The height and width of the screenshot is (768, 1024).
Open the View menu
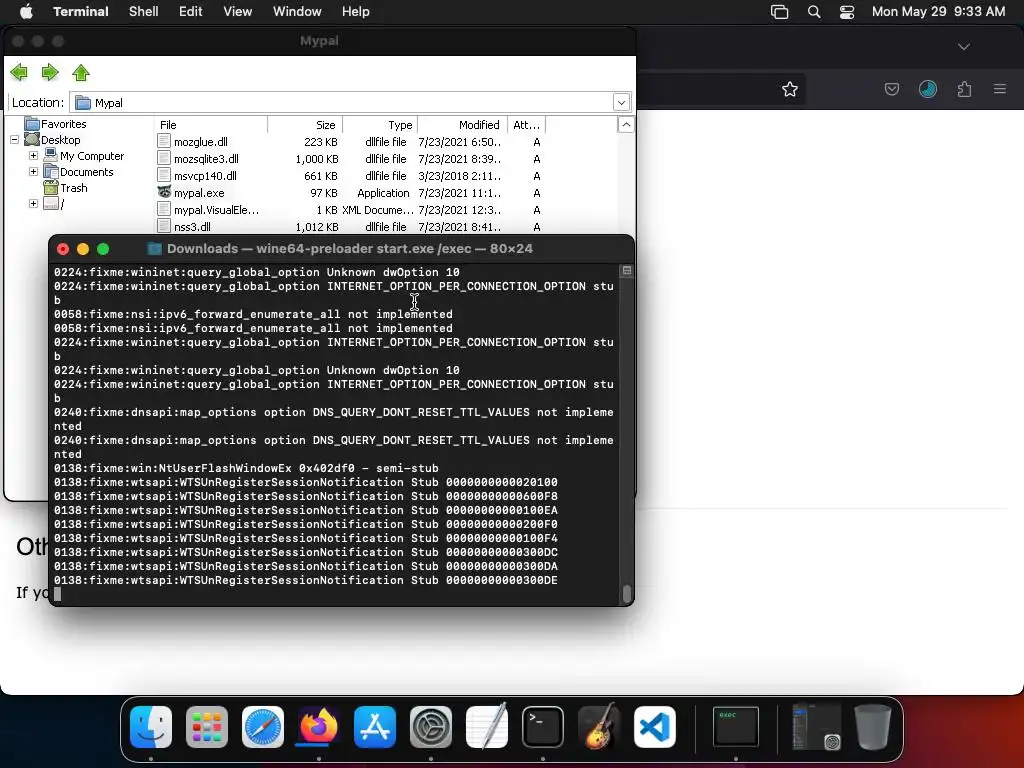point(238,11)
